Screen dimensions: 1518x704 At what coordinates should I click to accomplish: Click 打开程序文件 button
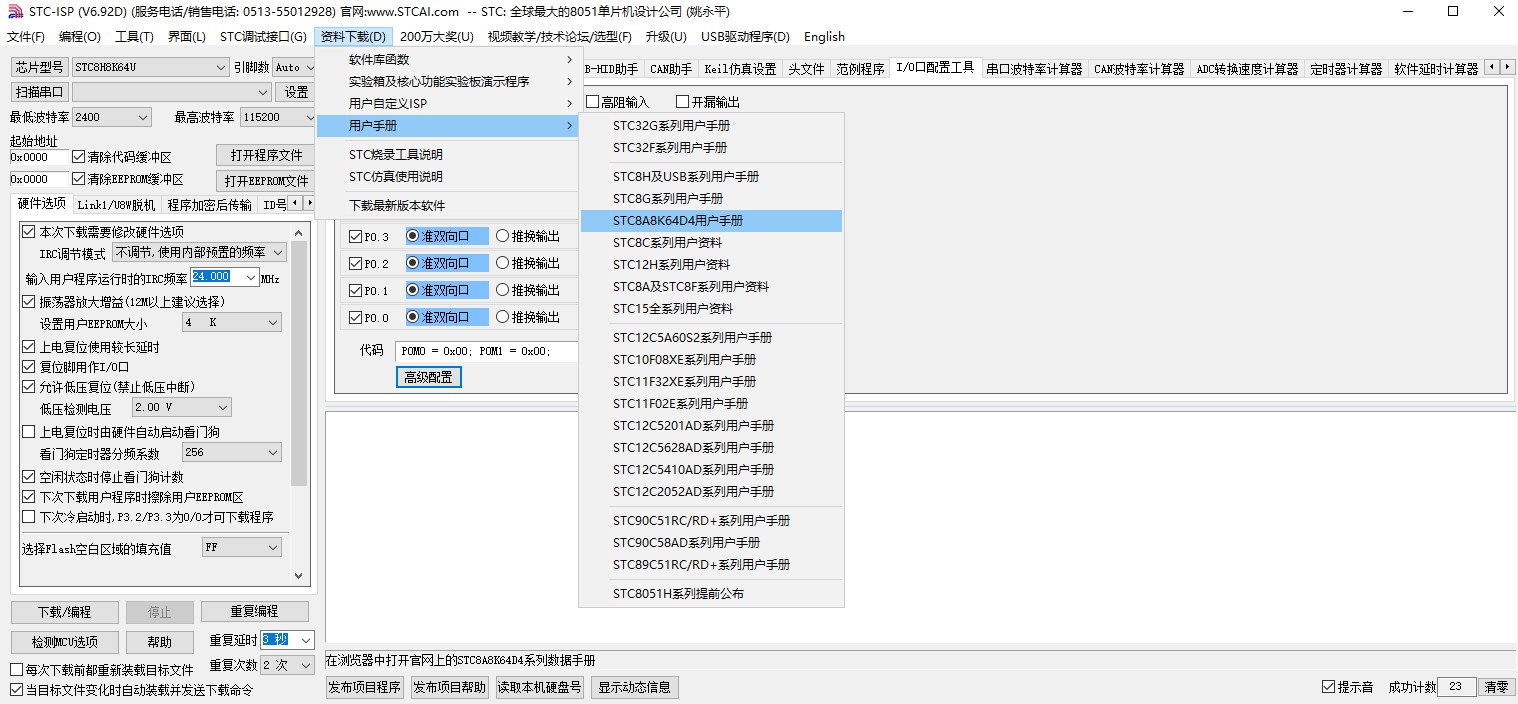pyautogui.click(x=266, y=155)
